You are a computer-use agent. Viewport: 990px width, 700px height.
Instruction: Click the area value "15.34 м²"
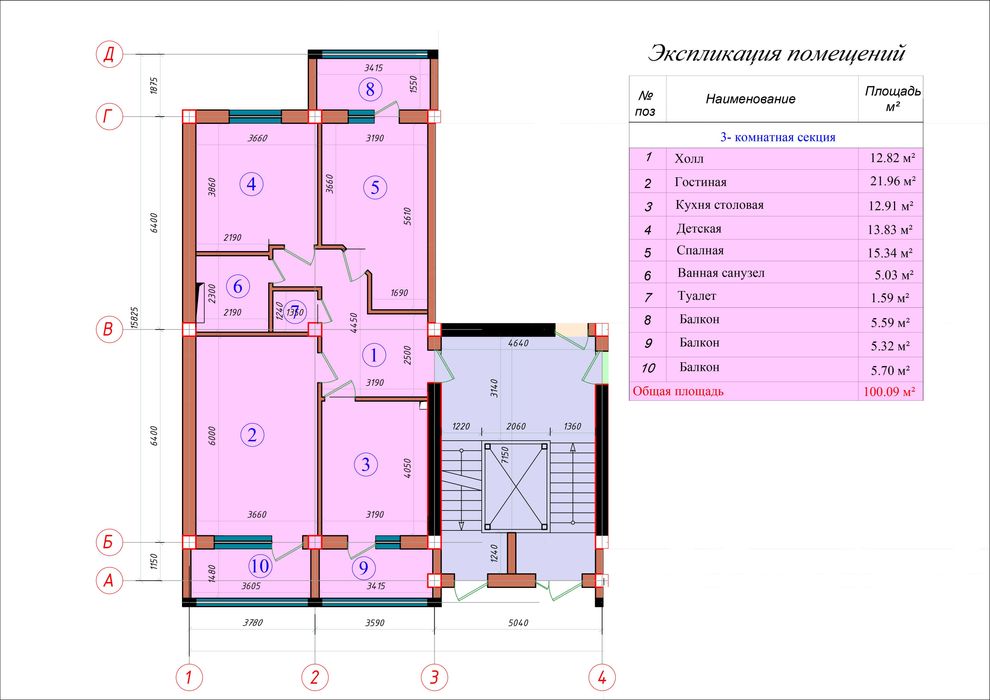(x=890, y=253)
